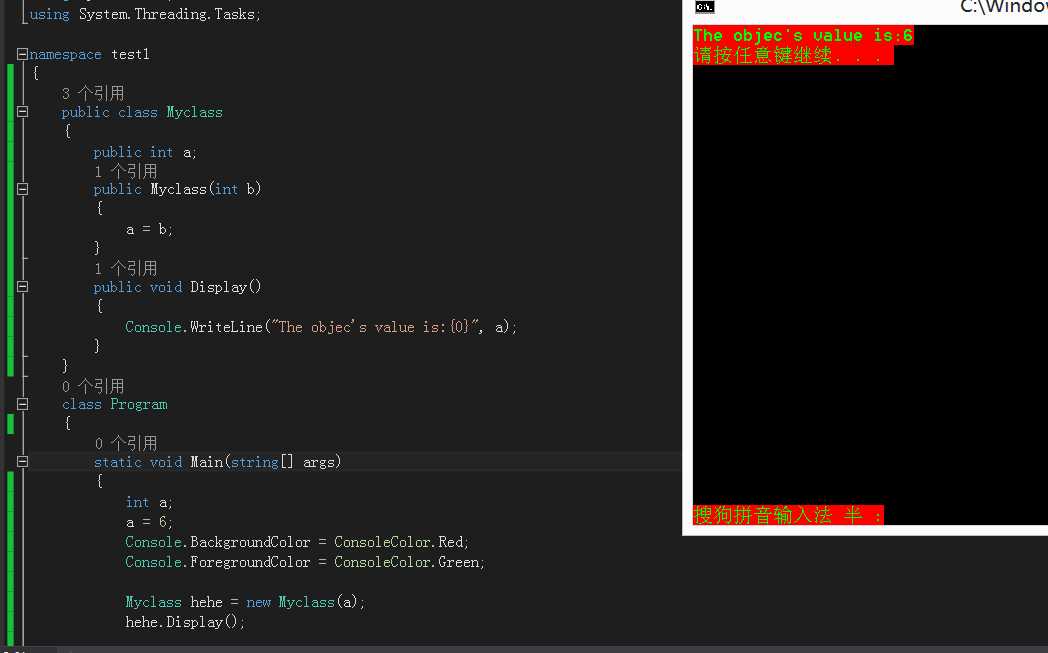This screenshot has width=1048, height=653.
Task: Open the console window system menu icon
Action: pyautogui.click(x=704, y=7)
